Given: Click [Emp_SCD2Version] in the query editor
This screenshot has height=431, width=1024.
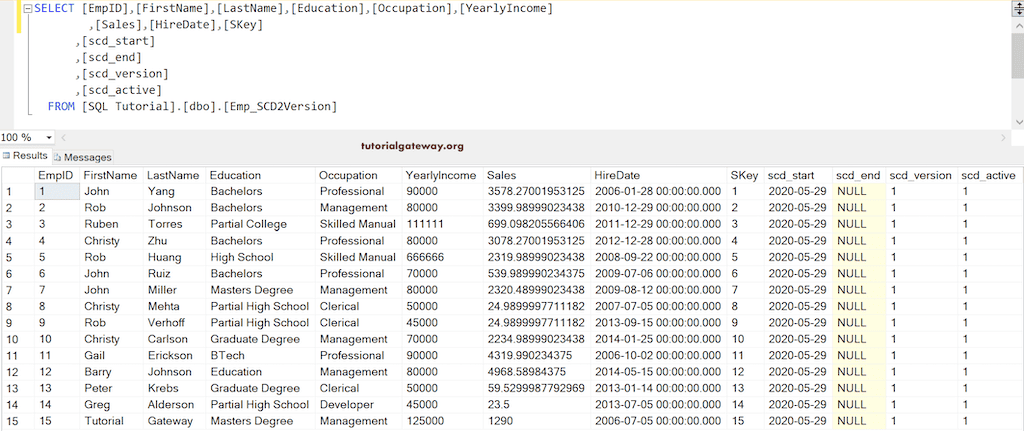Looking at the screenshot, I should [280, 106].
